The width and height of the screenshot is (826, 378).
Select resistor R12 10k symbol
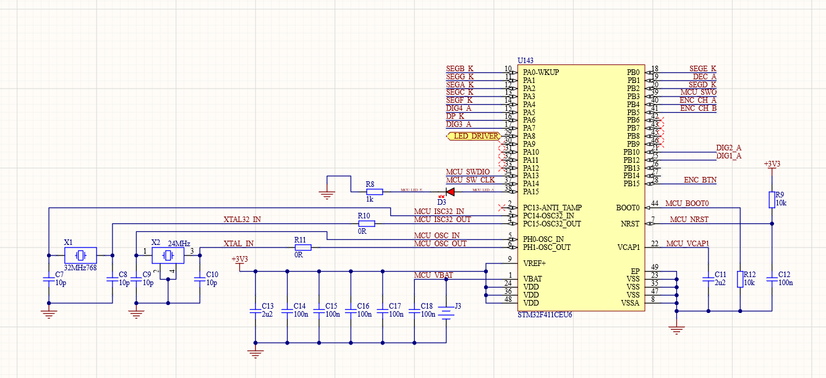click(x=740, y=279)
